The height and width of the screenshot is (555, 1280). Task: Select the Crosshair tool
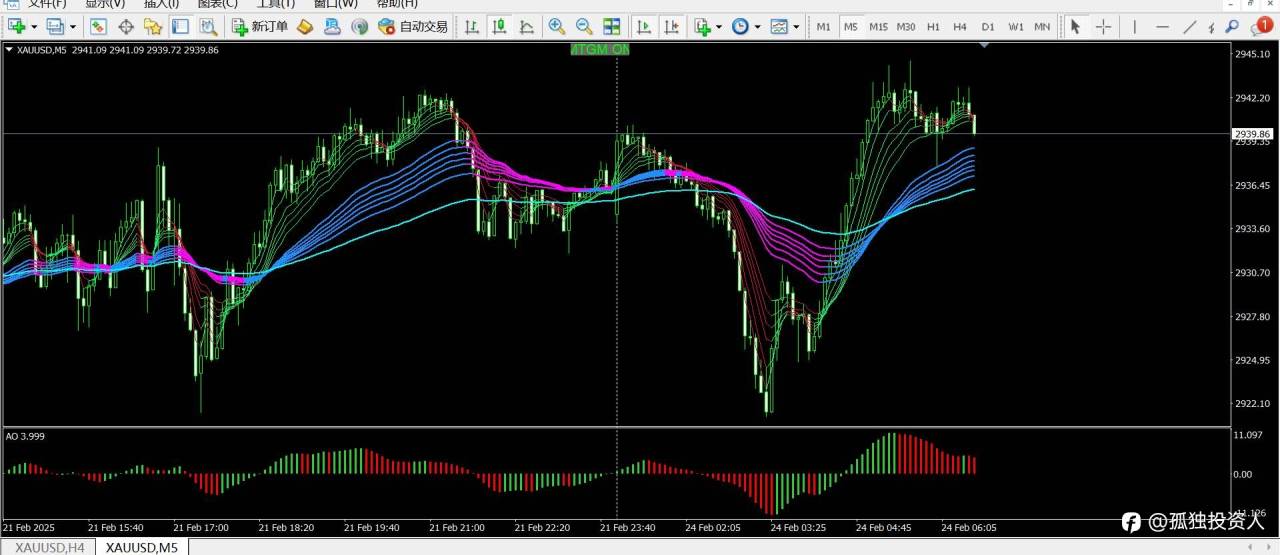click(x=1104, y=27)
